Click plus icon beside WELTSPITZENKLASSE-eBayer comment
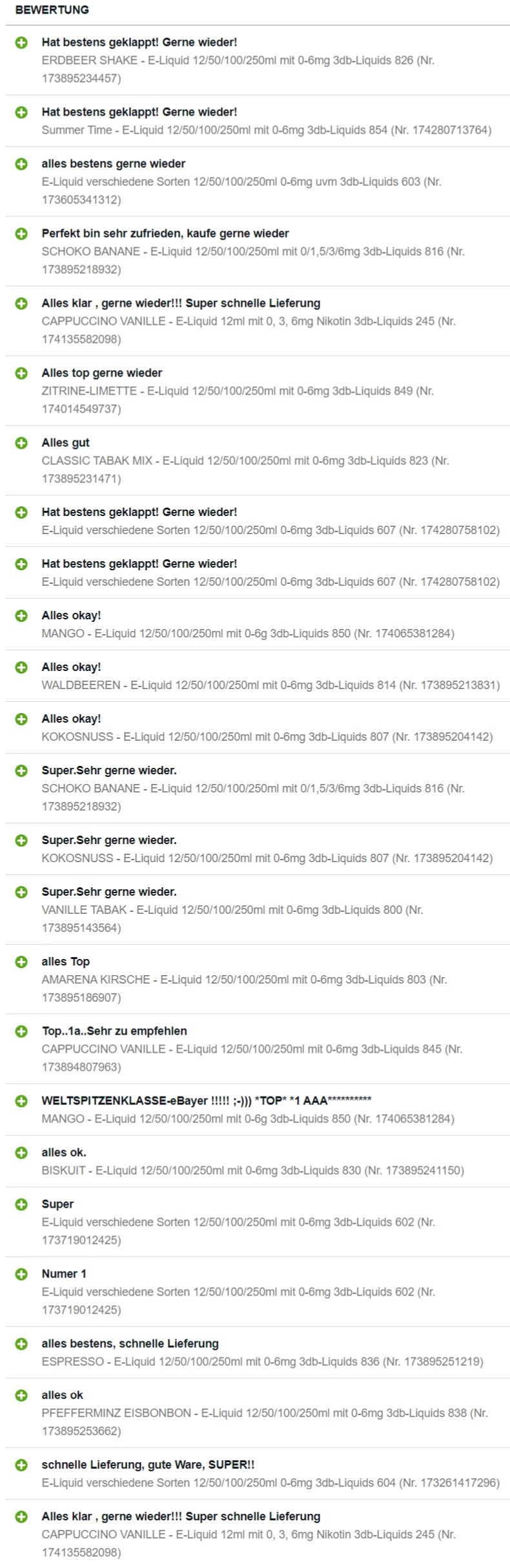510x1568 pixels. click(x=21, y=1101)
